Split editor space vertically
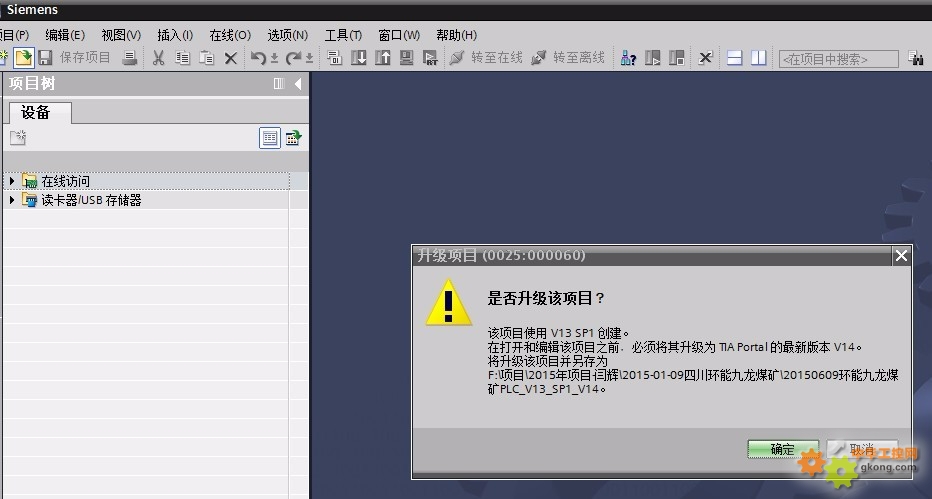Screen dimensions: 932x499 point(758,58)
